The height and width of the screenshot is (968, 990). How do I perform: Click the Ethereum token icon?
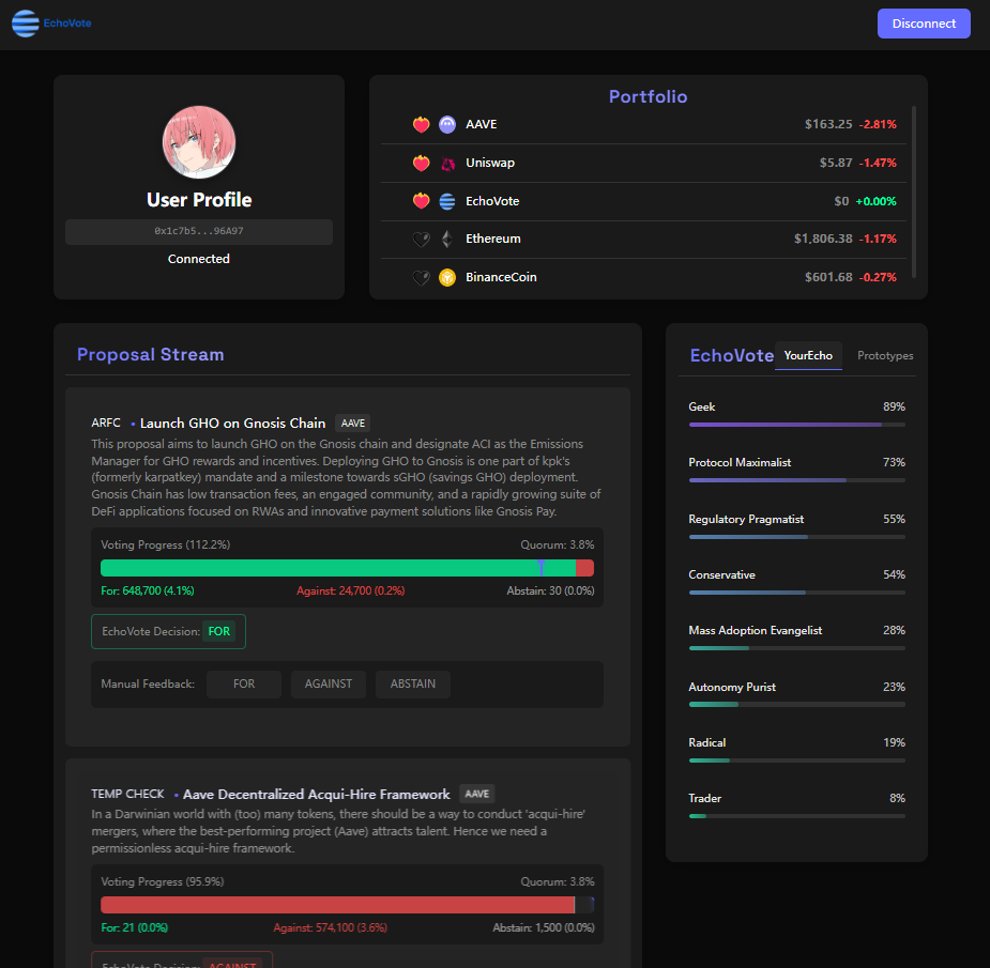[447, 239]
